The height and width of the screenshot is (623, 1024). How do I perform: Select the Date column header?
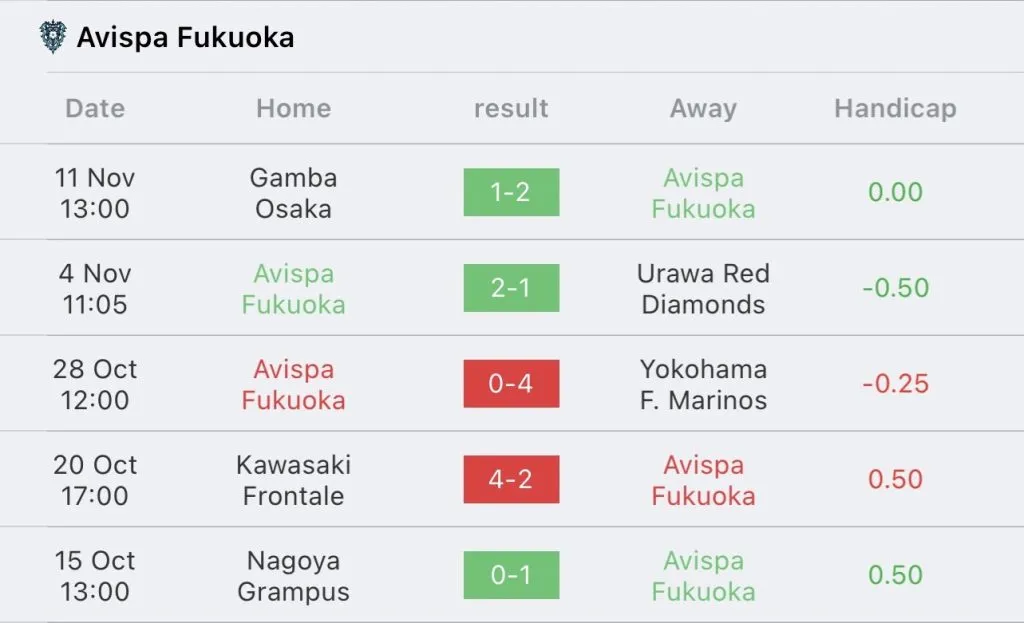coord(95,108)
